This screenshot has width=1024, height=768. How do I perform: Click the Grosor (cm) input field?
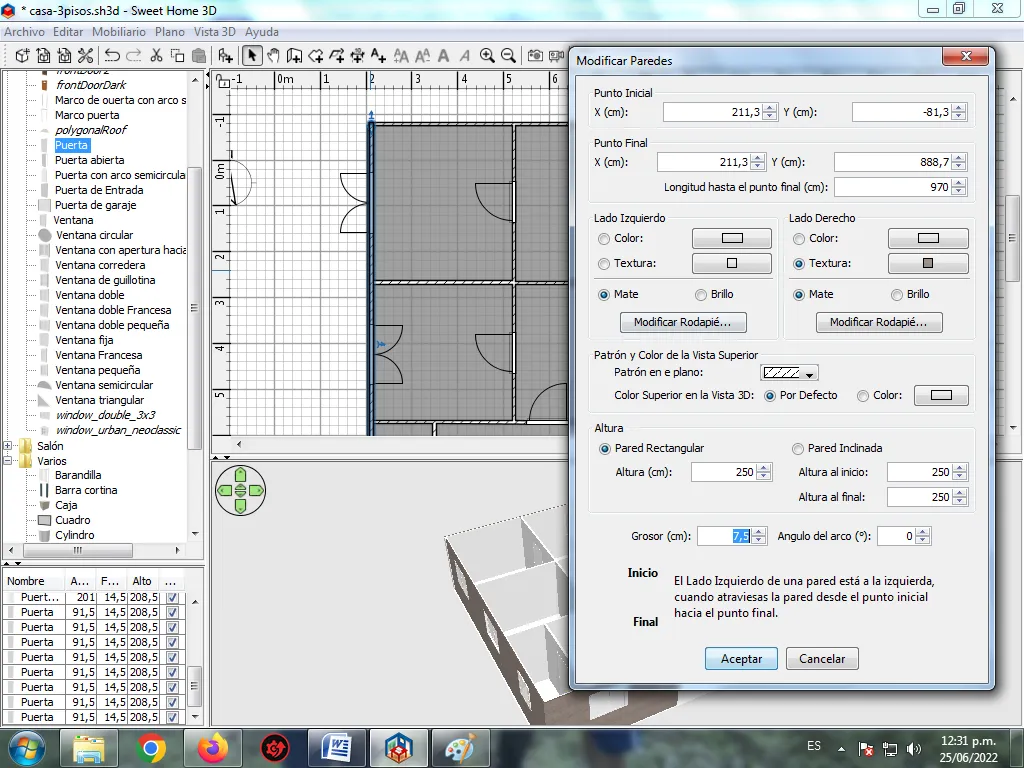725,536
